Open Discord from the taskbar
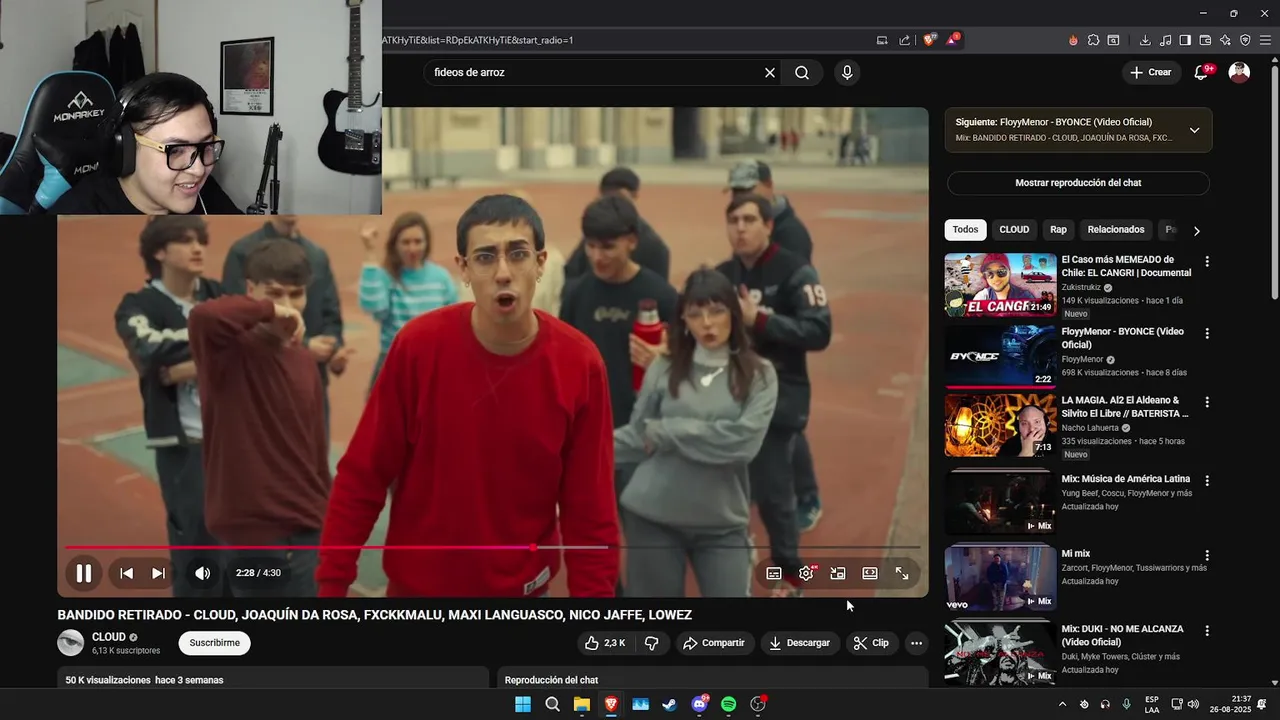The height and width of the screenshot is (720, 1280). click(700, 704)
